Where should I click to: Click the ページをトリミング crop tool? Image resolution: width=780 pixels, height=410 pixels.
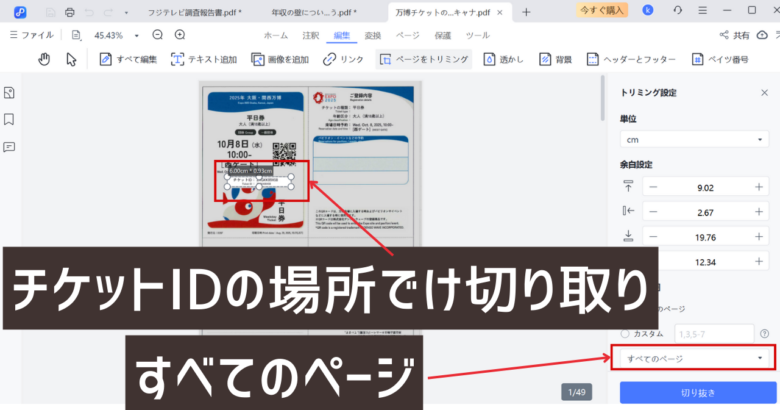(x=424, y=59)
